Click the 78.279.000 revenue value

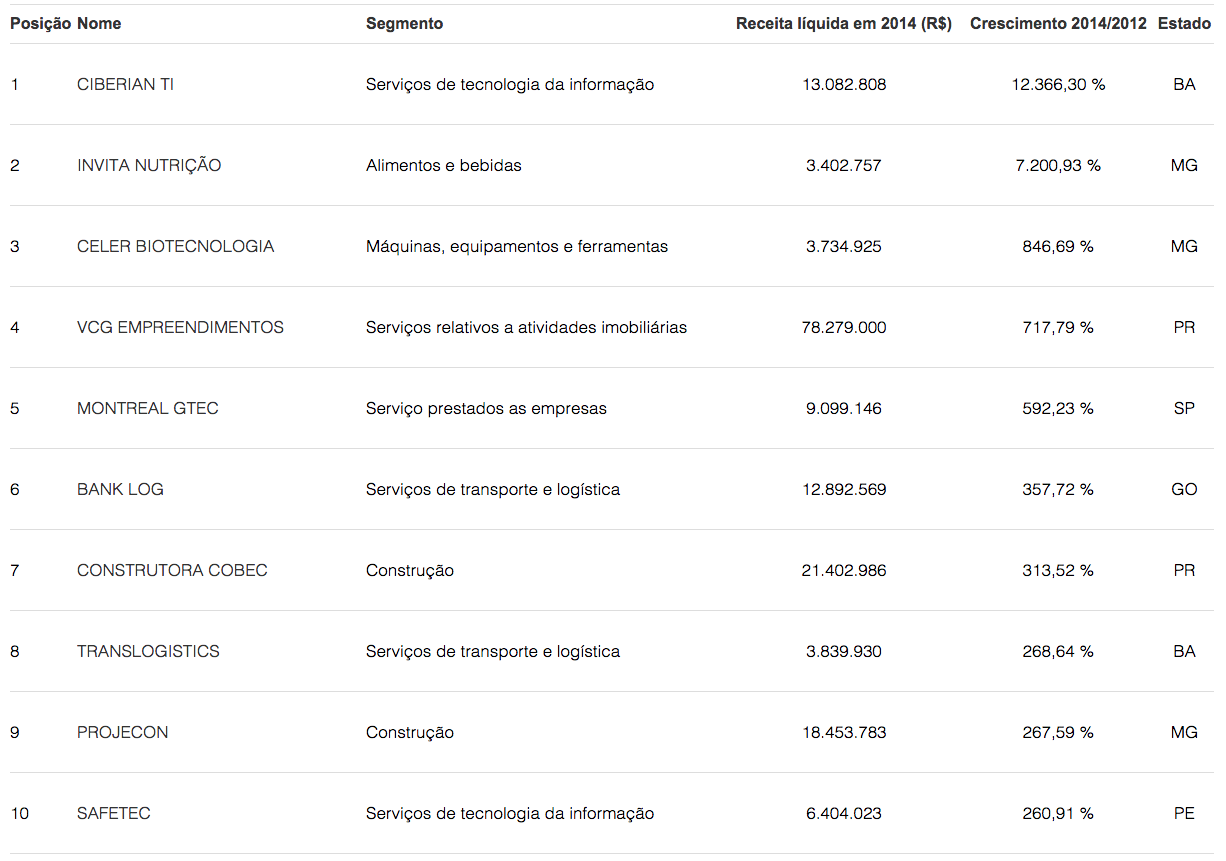click(x=843, y=328)
